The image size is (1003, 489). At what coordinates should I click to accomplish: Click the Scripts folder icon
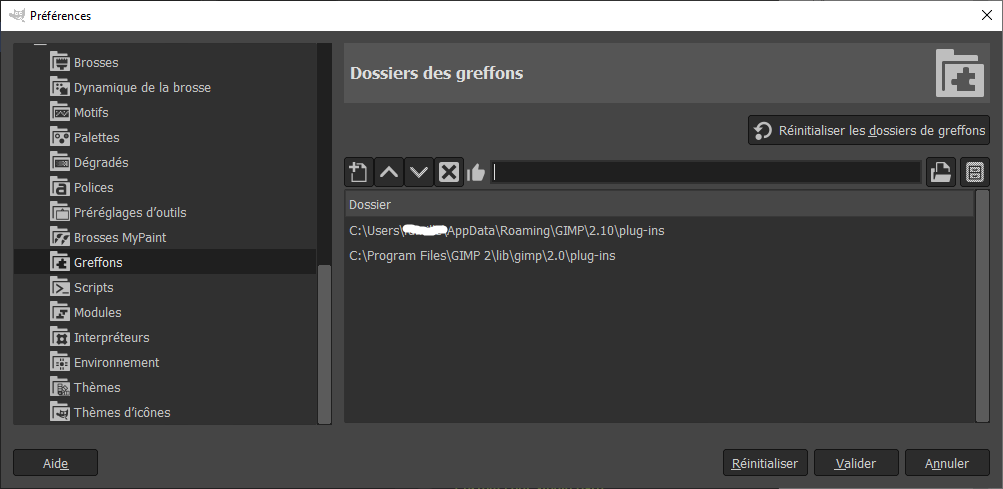coord(59,287)
